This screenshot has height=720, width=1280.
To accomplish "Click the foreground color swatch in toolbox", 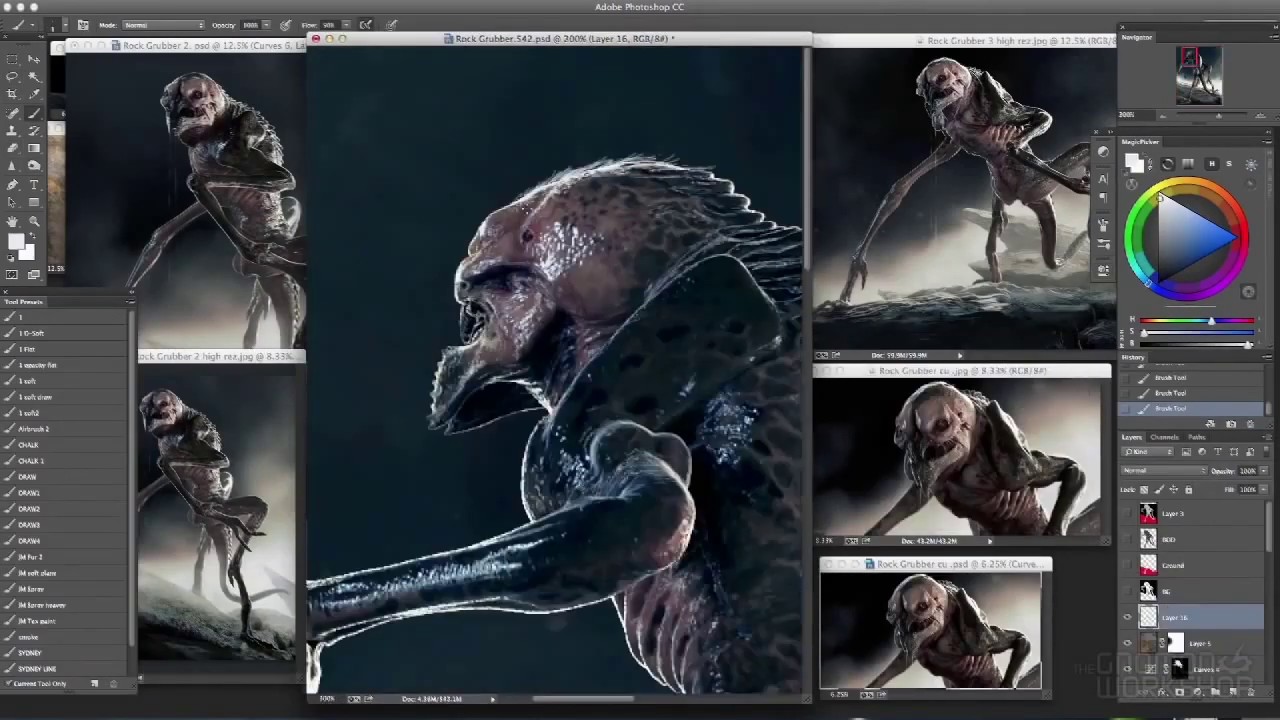I will click(16, 241).
